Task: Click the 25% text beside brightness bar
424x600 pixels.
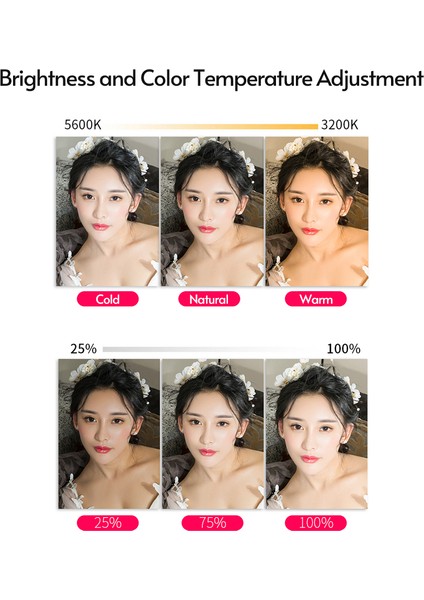Action: tap(83, 349)
